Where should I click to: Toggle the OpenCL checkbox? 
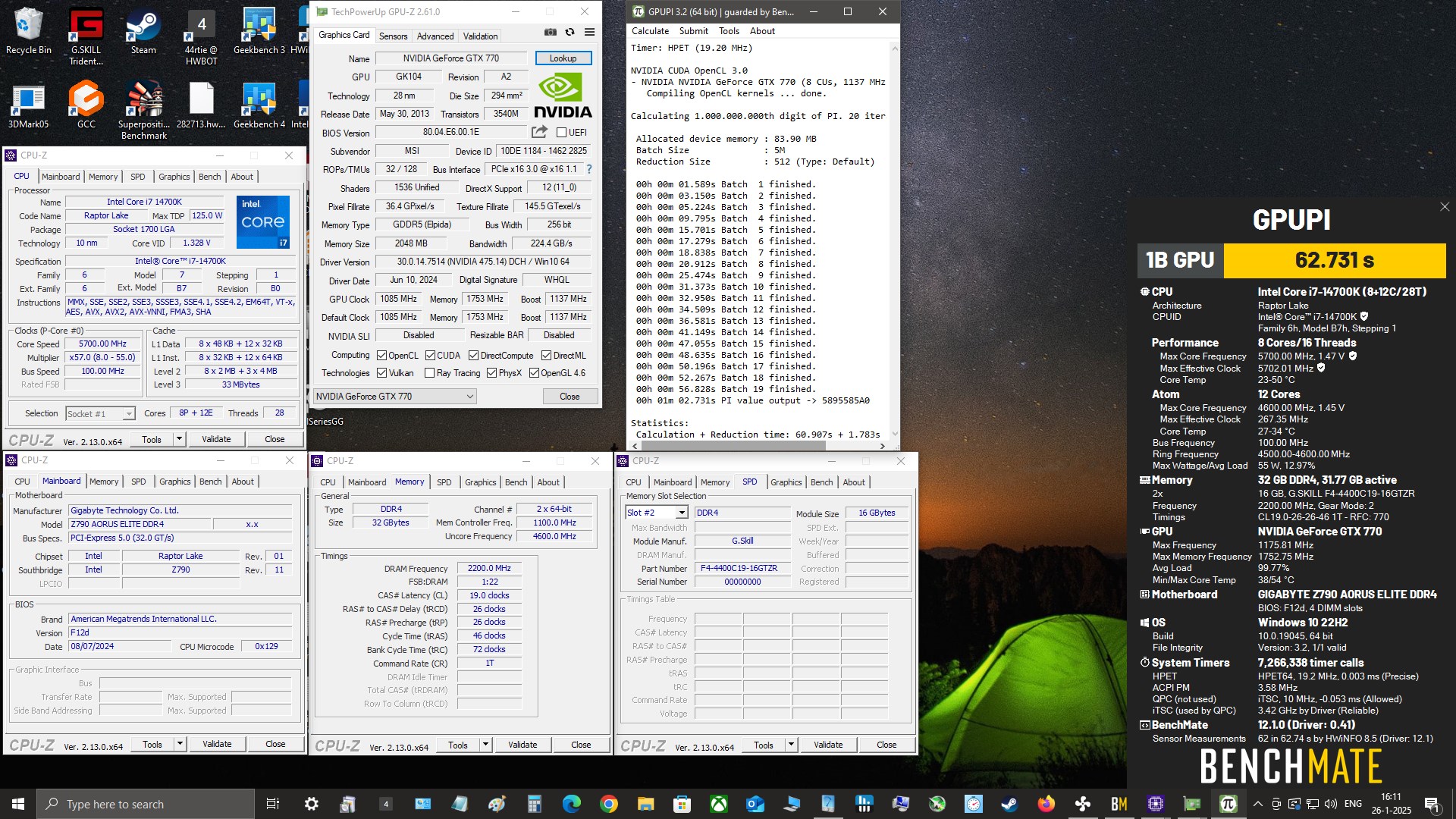click(381, 355)
